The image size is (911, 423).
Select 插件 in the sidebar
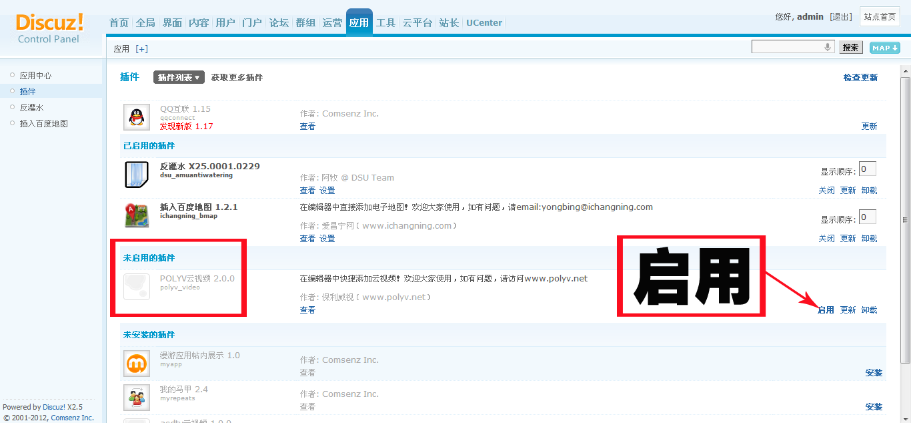[28, 91]
